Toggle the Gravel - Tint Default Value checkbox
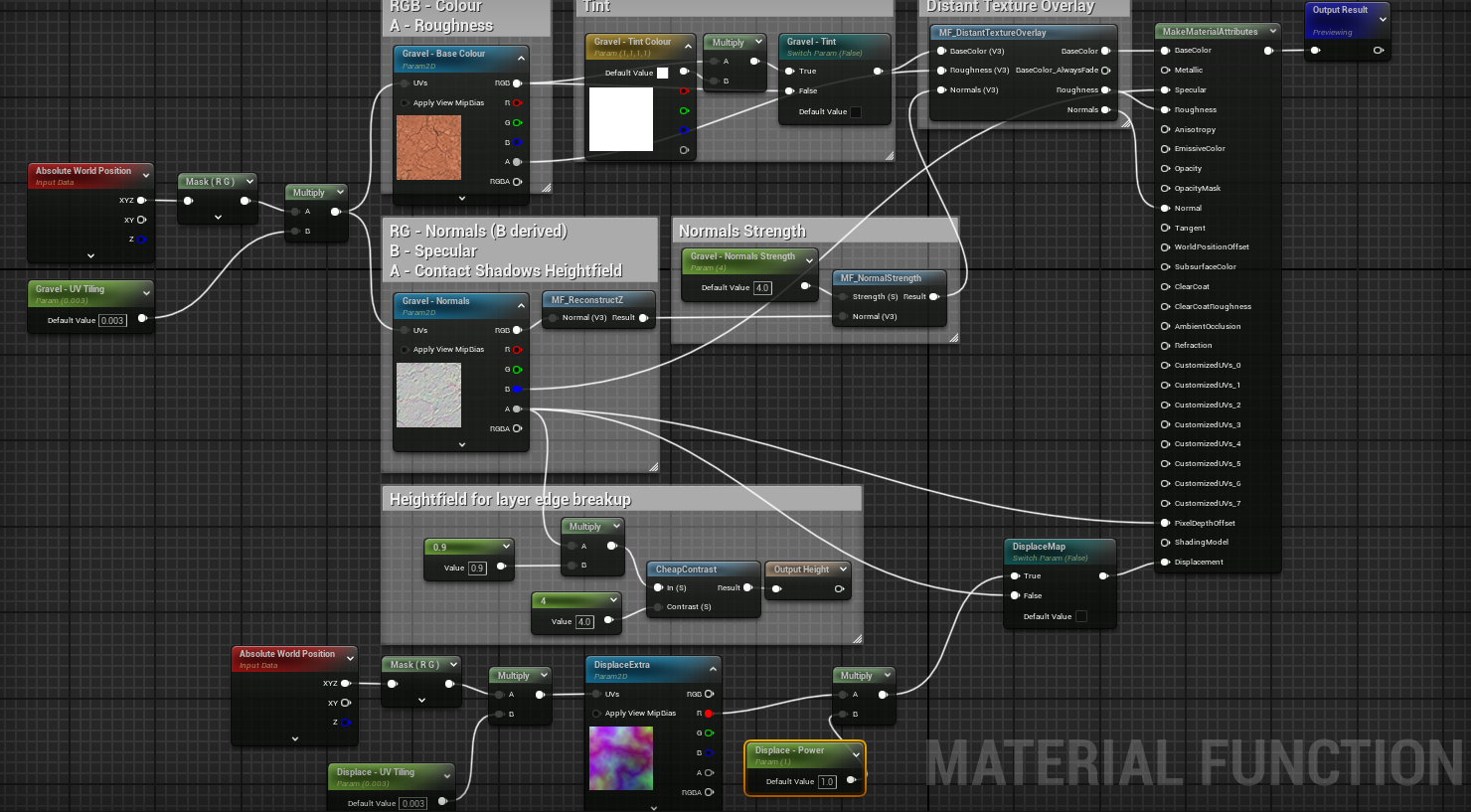 pyautogui.click(x=856, y=112)
